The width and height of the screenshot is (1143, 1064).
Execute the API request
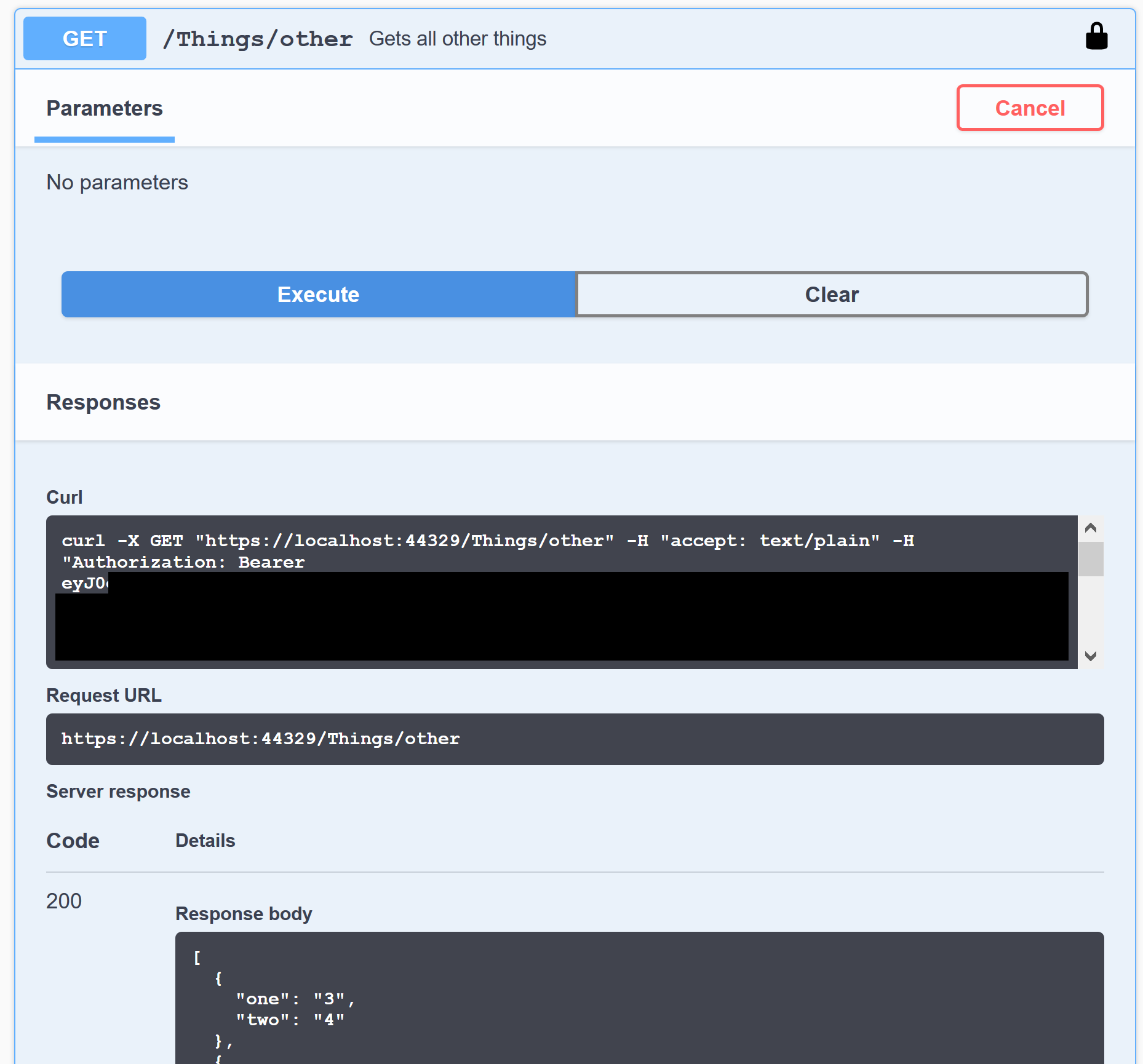(x=318, y=295)
